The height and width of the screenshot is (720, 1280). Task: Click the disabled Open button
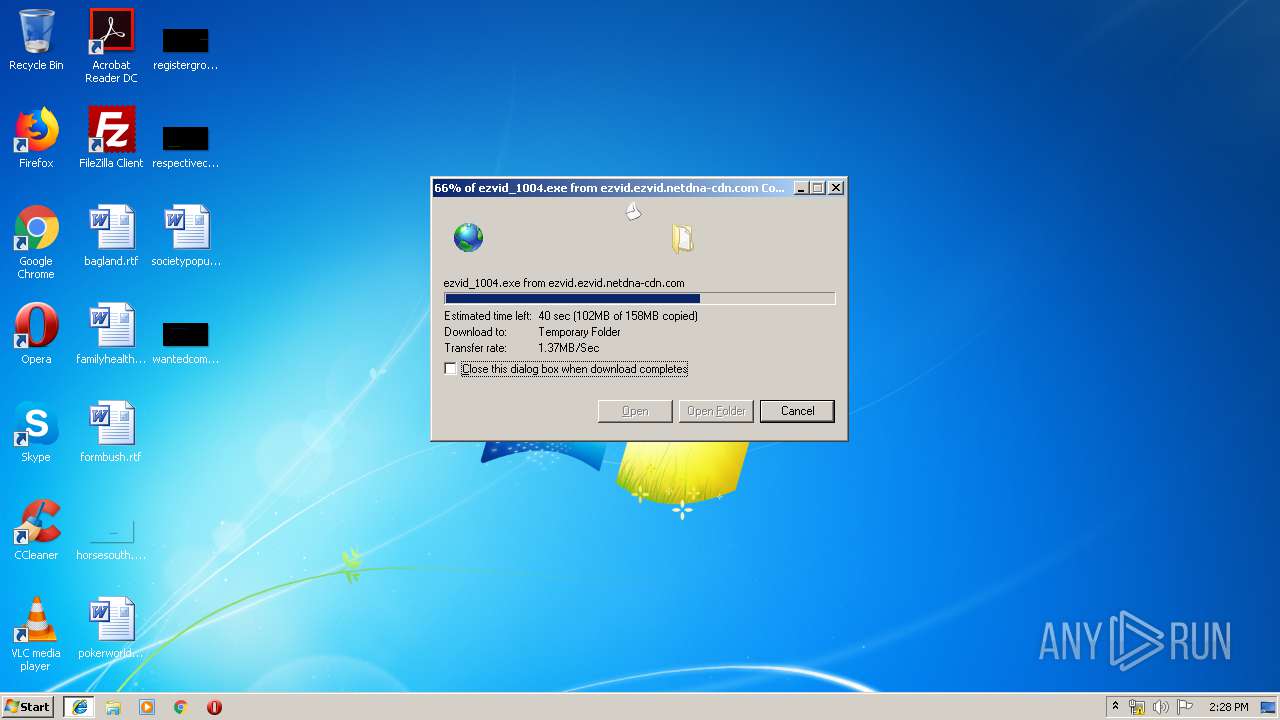coord(635,411)
